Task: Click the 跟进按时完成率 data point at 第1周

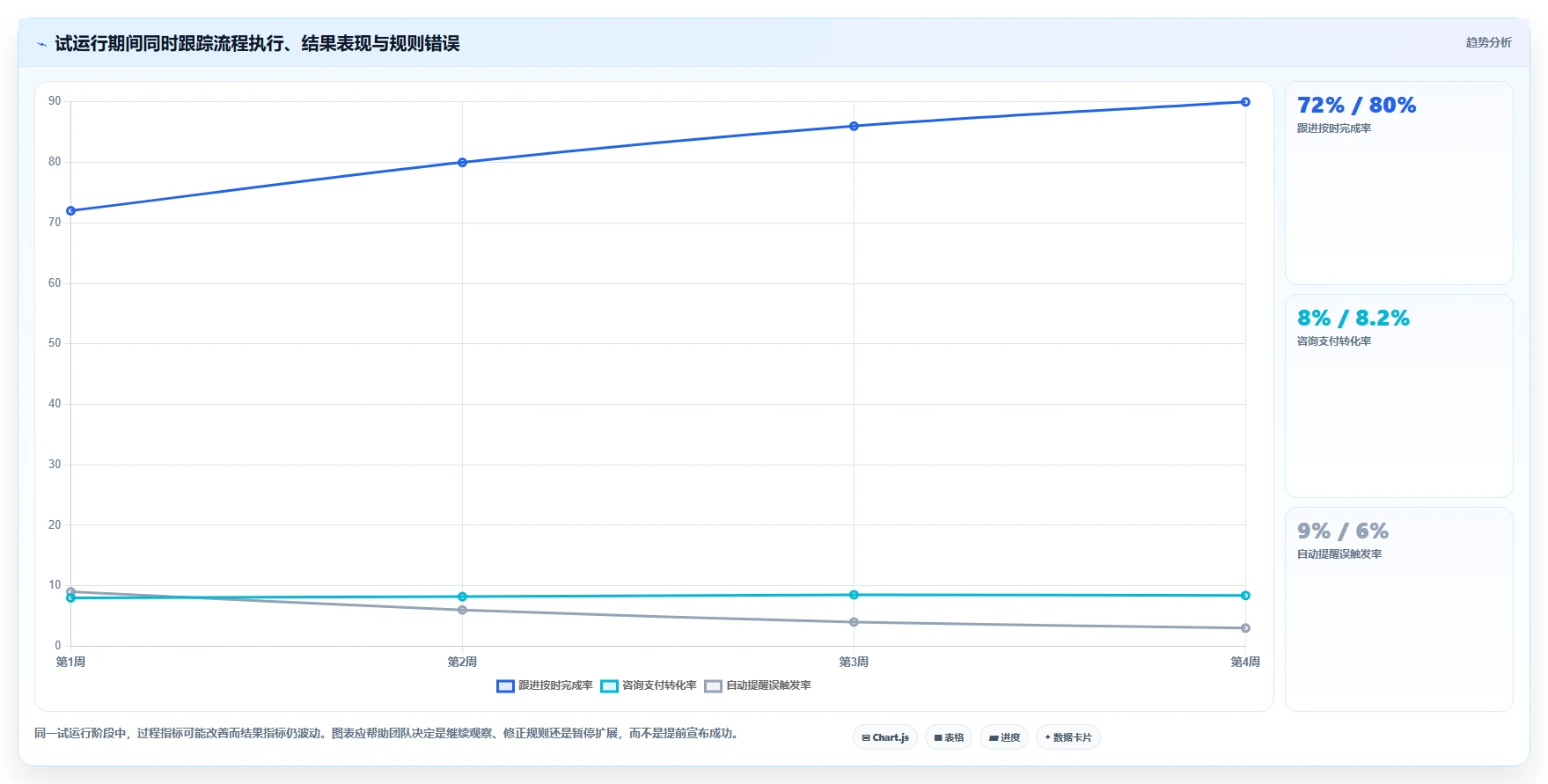Action: pyautogui.click(x=71, y=211)
